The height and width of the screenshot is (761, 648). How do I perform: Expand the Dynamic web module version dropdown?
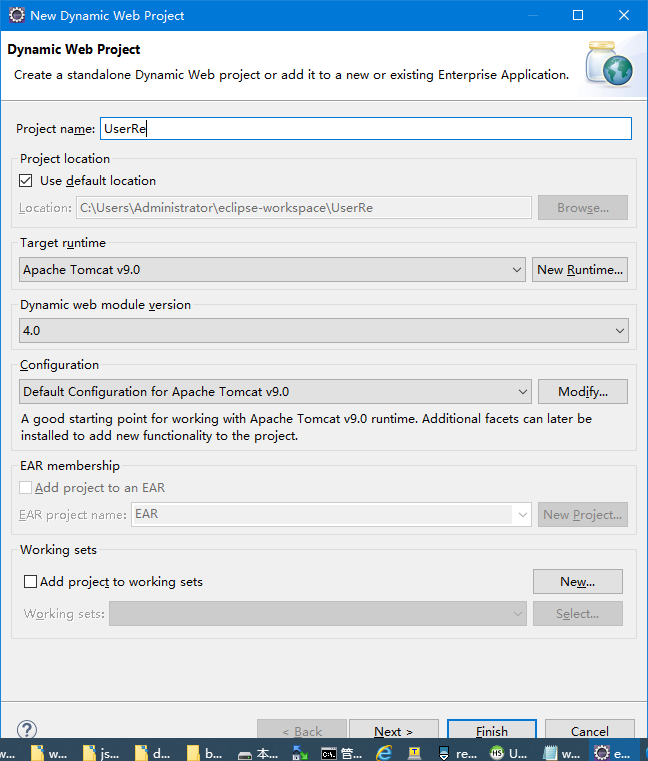[x=324, y=331]
